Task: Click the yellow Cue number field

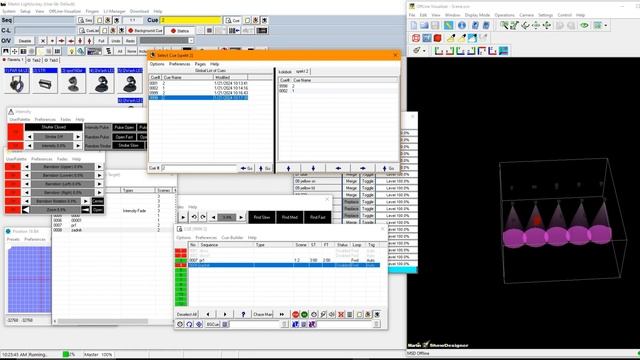Action: click(x=190, y=20)
